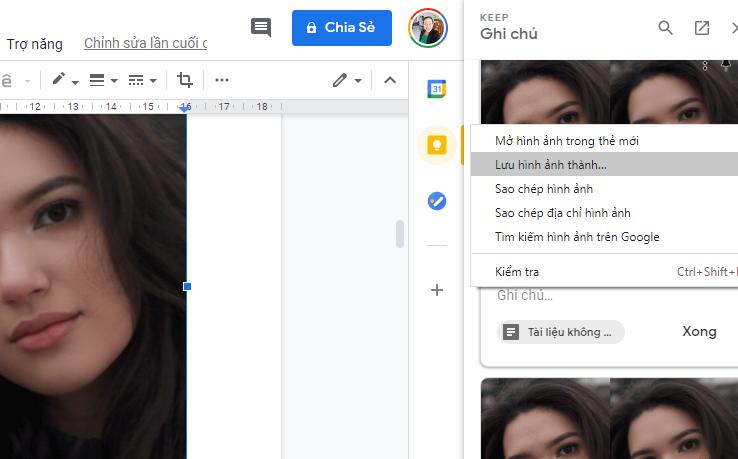738x459 pixels.
Task: Open the Google Tasks side panel icon
Action: pyautogui.click(x=437, y=201)
